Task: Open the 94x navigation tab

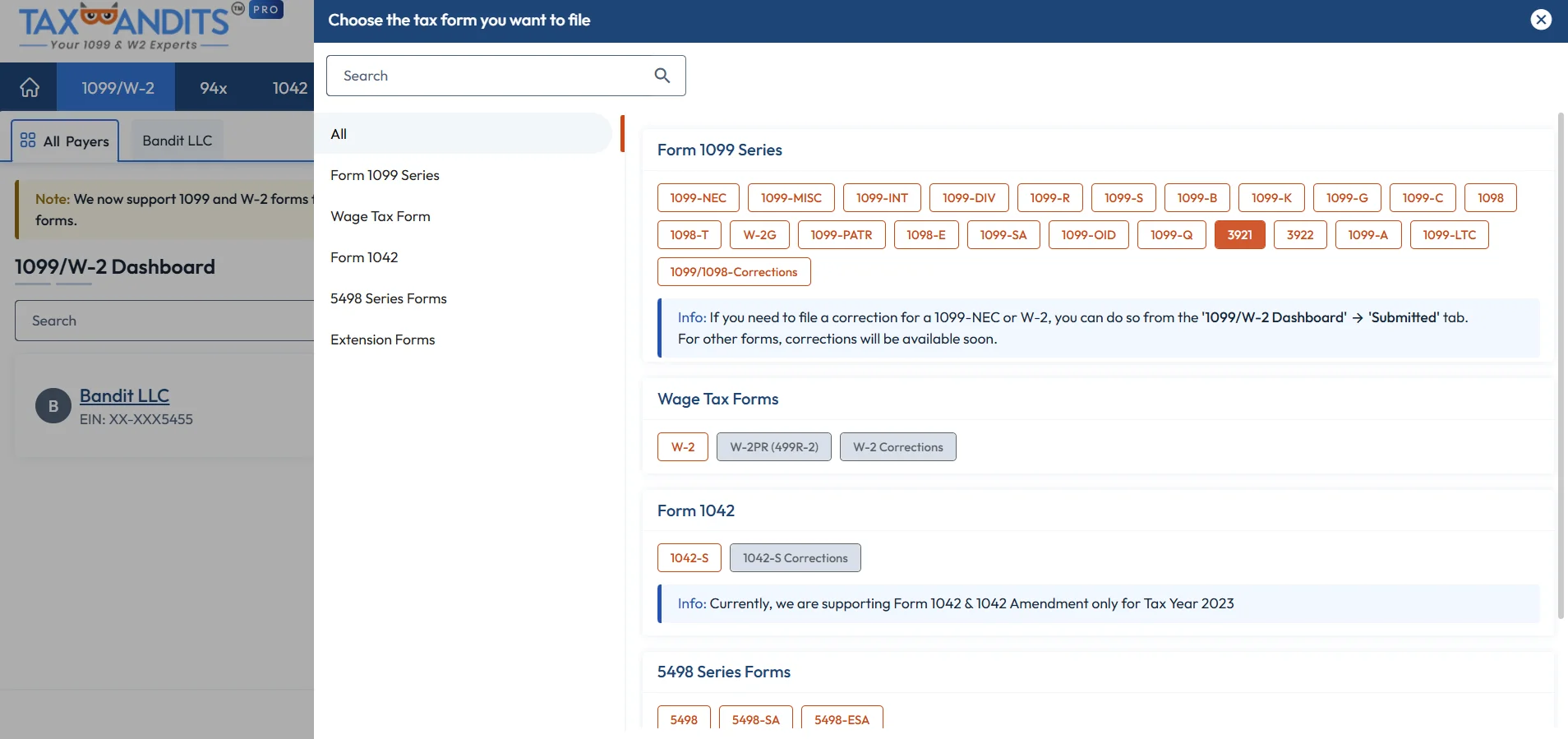Action: pos(214,87)
